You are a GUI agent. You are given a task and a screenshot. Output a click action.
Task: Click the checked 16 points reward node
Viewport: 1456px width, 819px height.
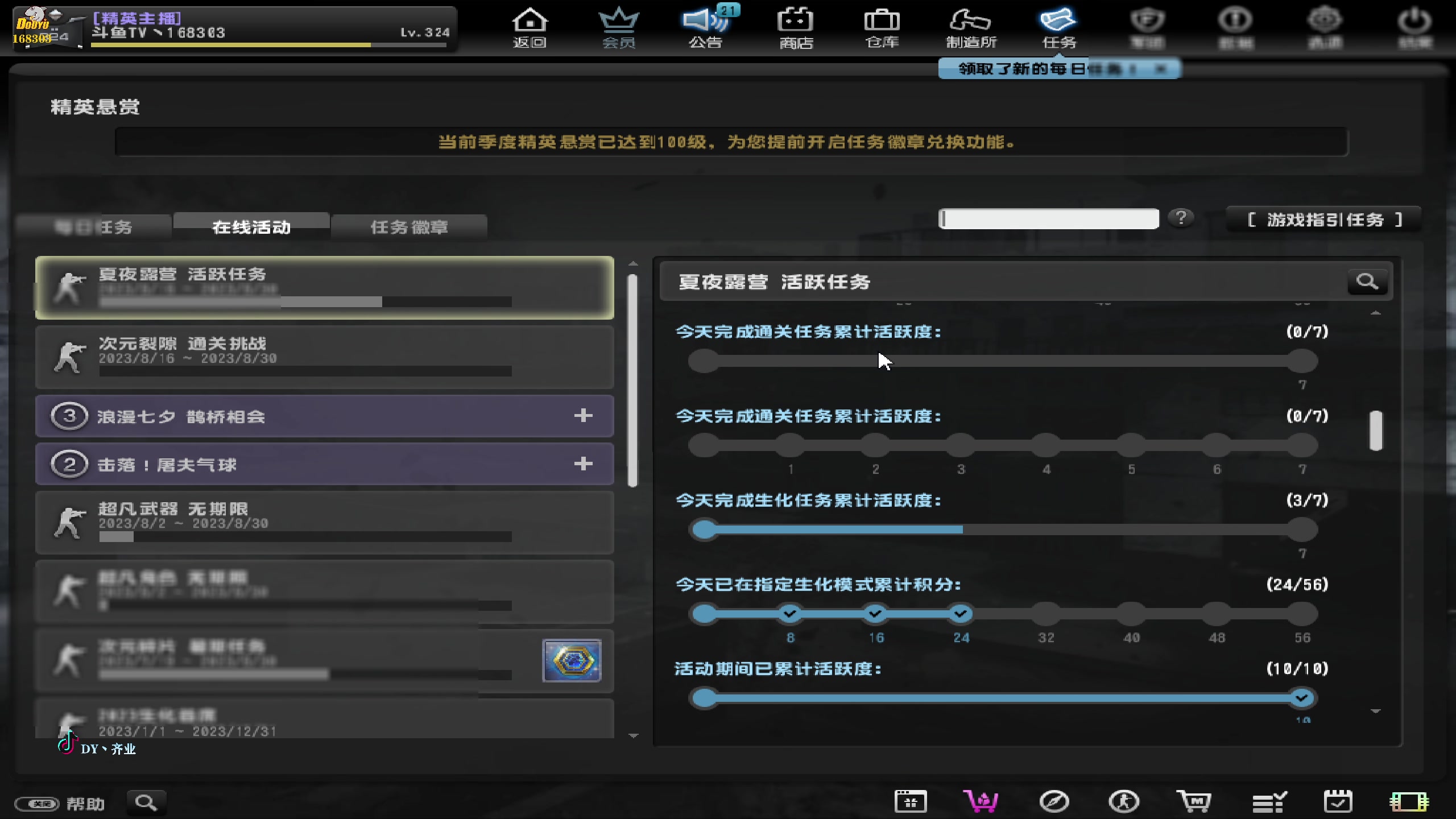[x=875, y=614]
